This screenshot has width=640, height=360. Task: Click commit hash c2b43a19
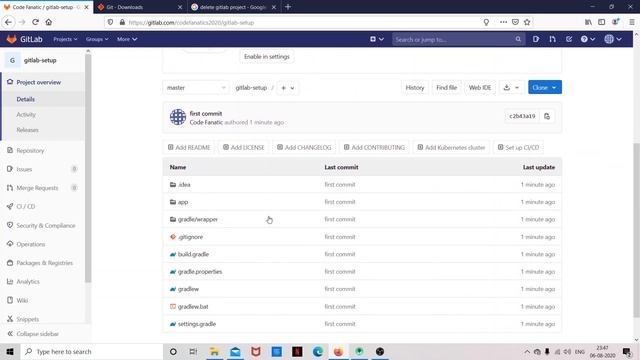pyautogui.click(x=522, y=116)
